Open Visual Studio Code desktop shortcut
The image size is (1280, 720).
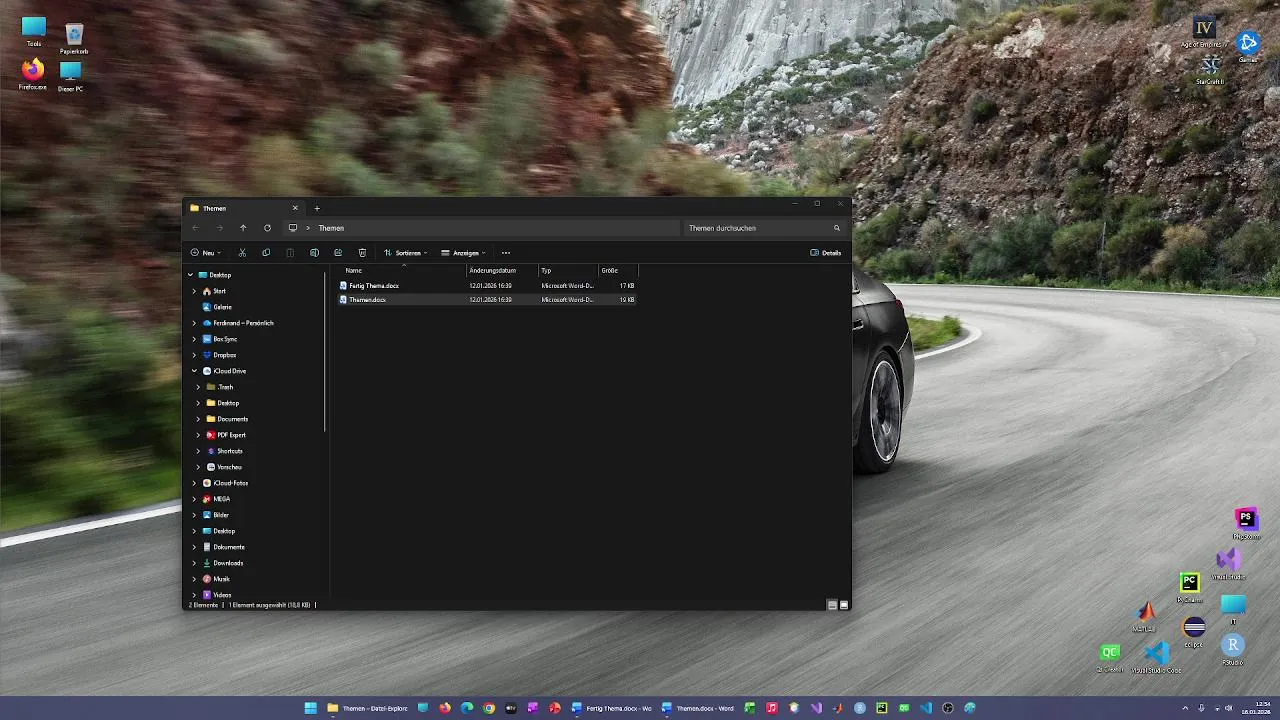click(1156, 657)
